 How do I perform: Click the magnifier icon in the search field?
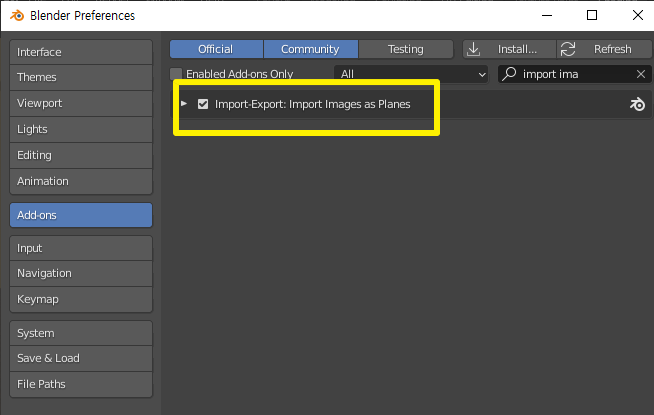pyautogui.click(x=509, y=74)
